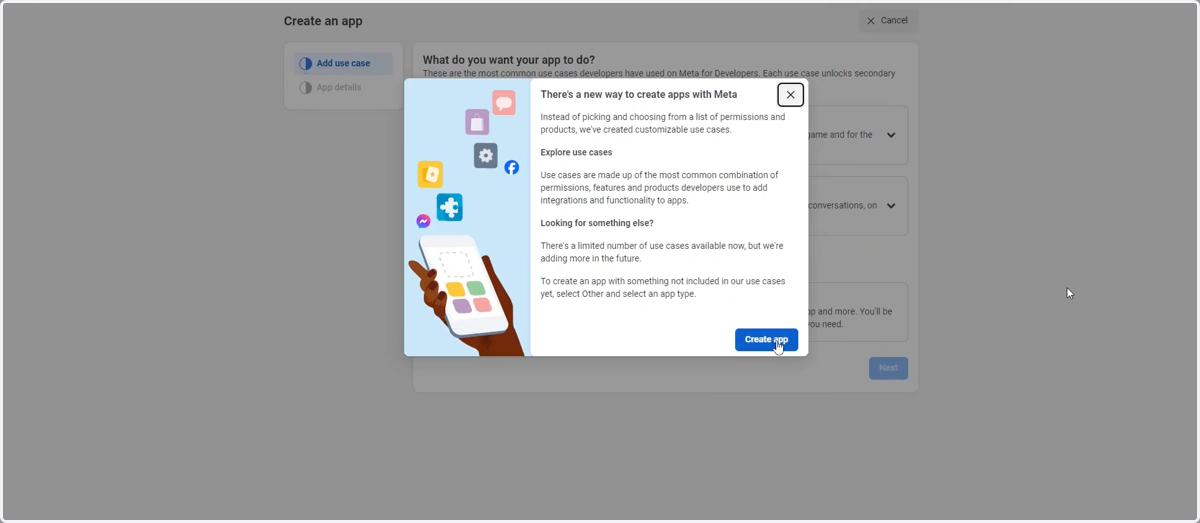
Task: Click the 'What do you want your app to do?' heading
Action: (x=509, y=60)
